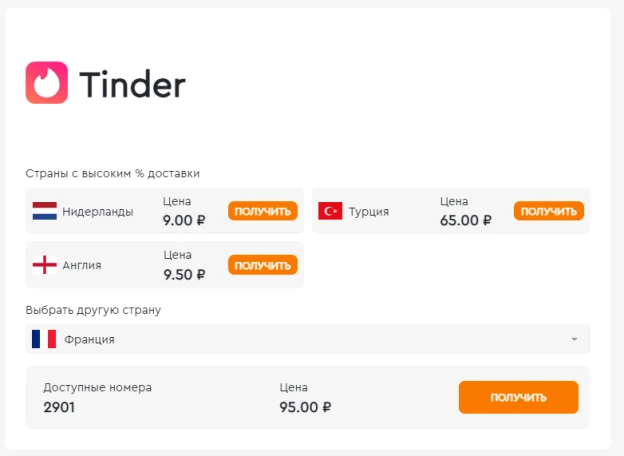Click the England flag icon
This screenshot has width=624, height=456.
pos(45,265)
